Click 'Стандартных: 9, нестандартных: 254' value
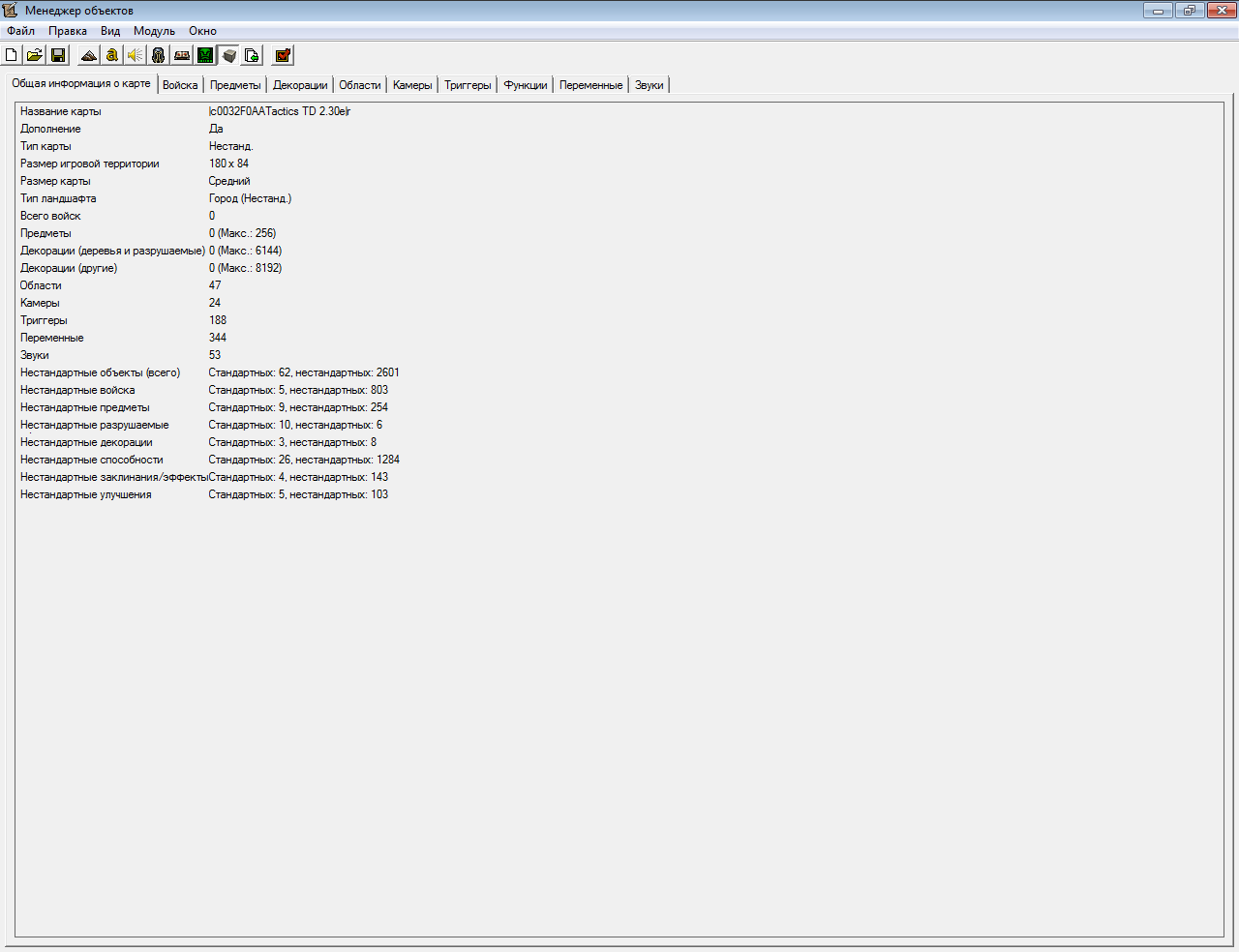The image size is (1239, 952). [x=298, y=407]
